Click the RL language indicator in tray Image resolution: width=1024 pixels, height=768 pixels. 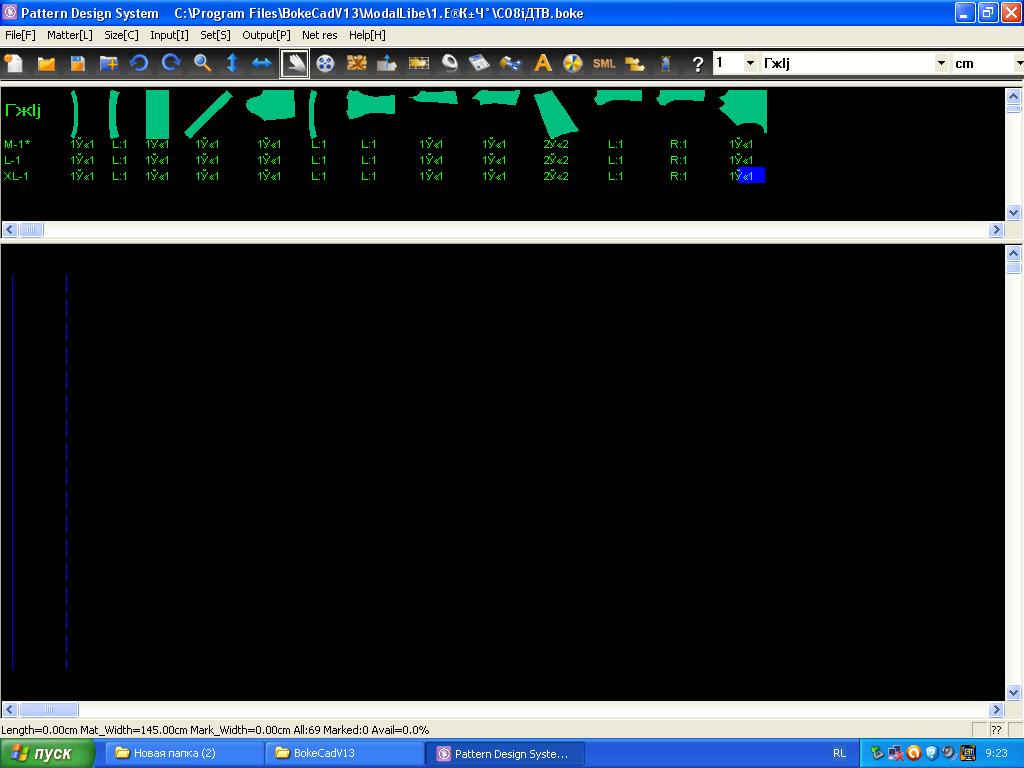(x=840, y=754)
